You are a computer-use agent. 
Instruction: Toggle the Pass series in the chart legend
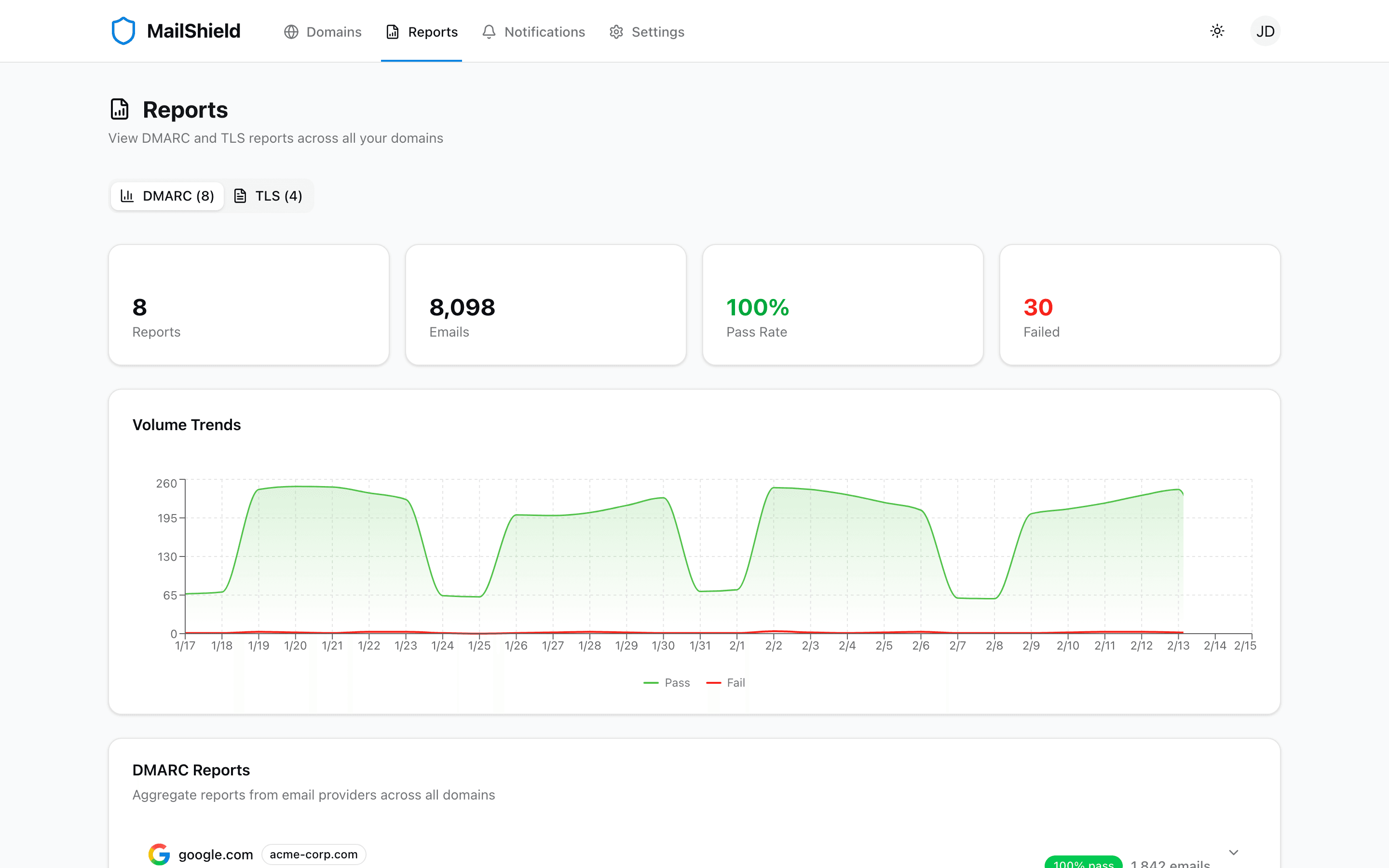coord(666,682)
